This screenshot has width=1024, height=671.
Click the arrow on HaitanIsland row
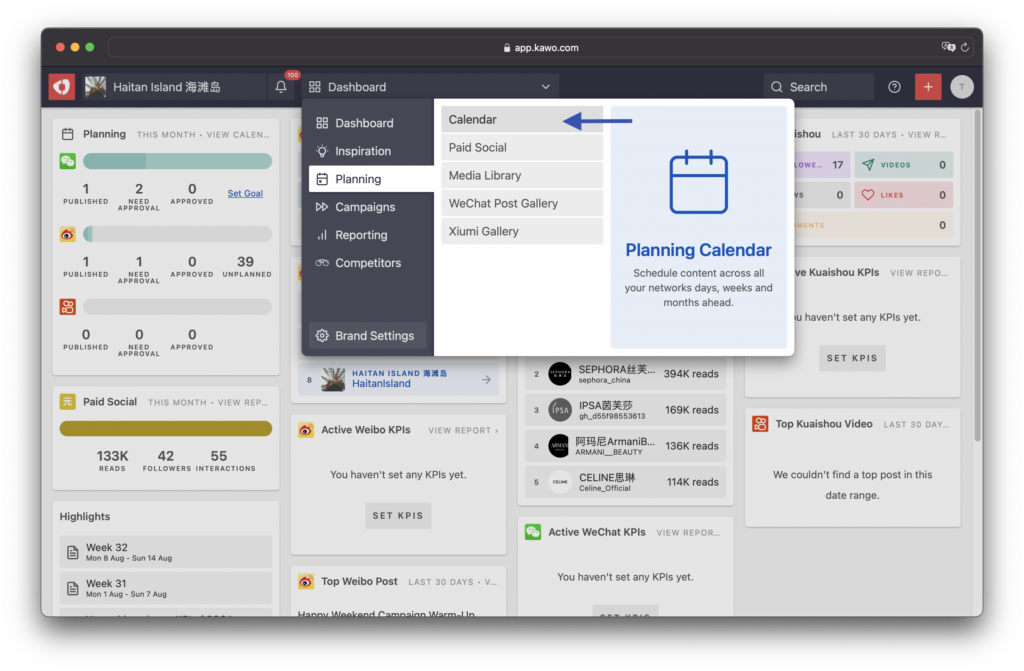click(486, 379)
